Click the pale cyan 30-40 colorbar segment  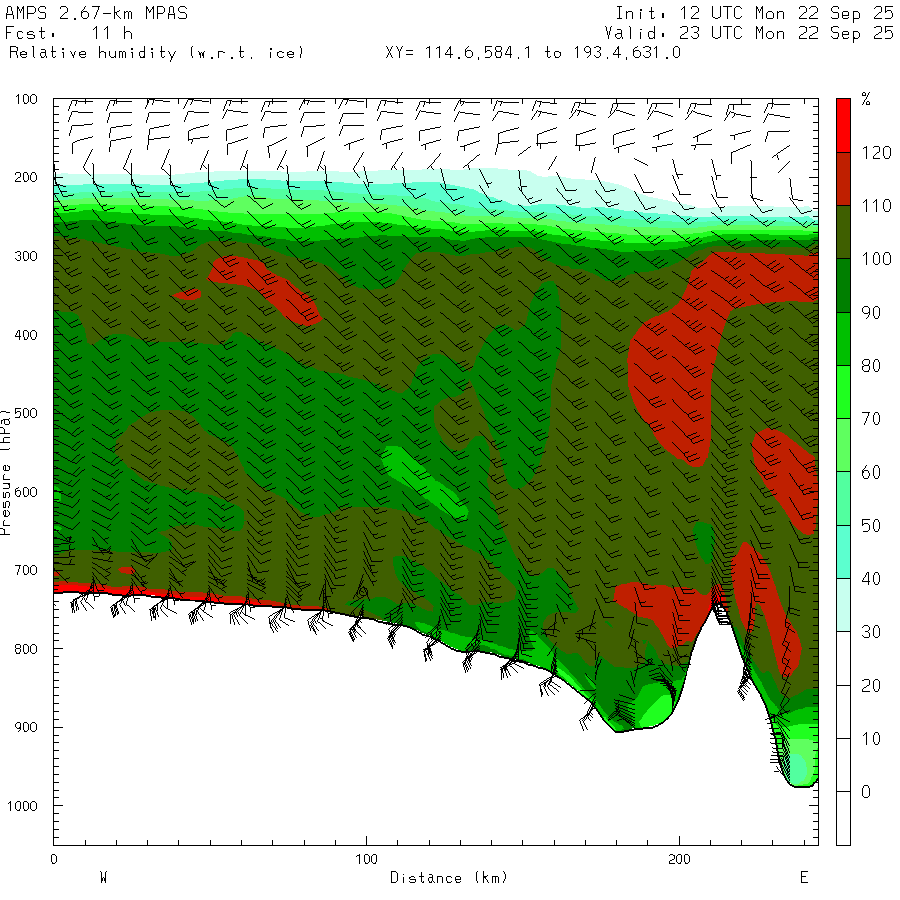click(x=843, y=605)
